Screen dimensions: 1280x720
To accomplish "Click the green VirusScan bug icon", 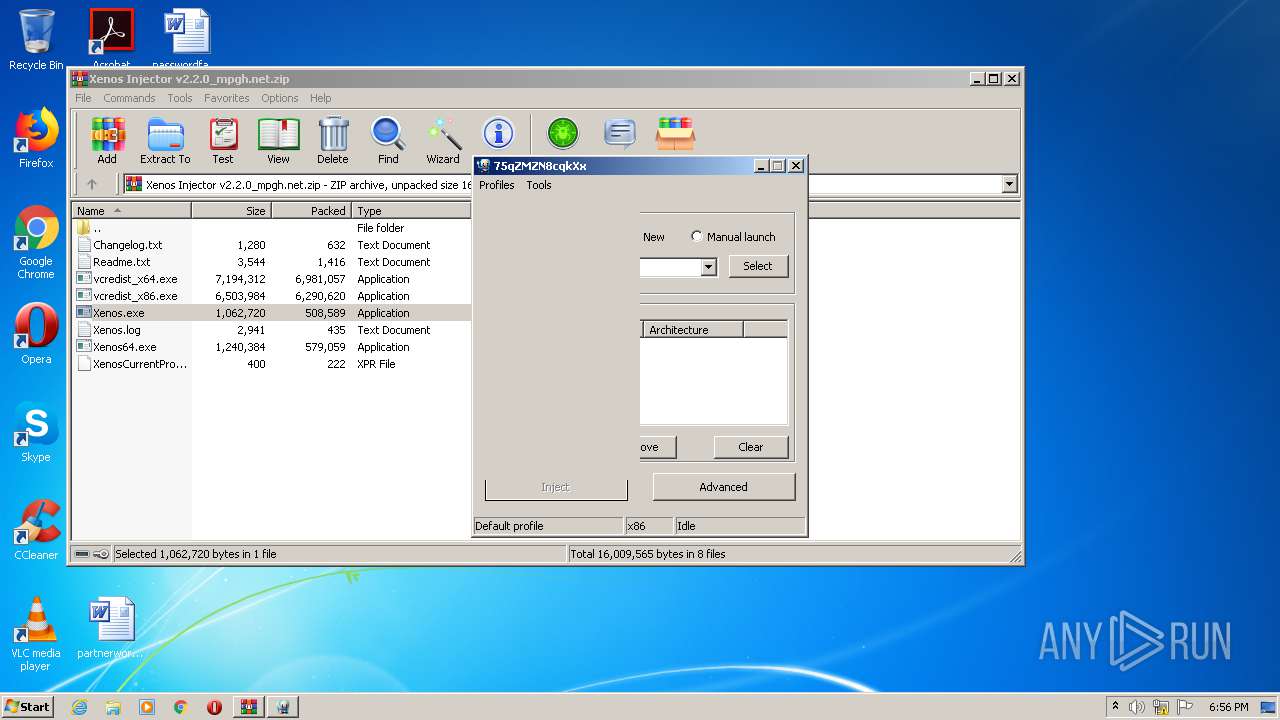I will (563, 133).
